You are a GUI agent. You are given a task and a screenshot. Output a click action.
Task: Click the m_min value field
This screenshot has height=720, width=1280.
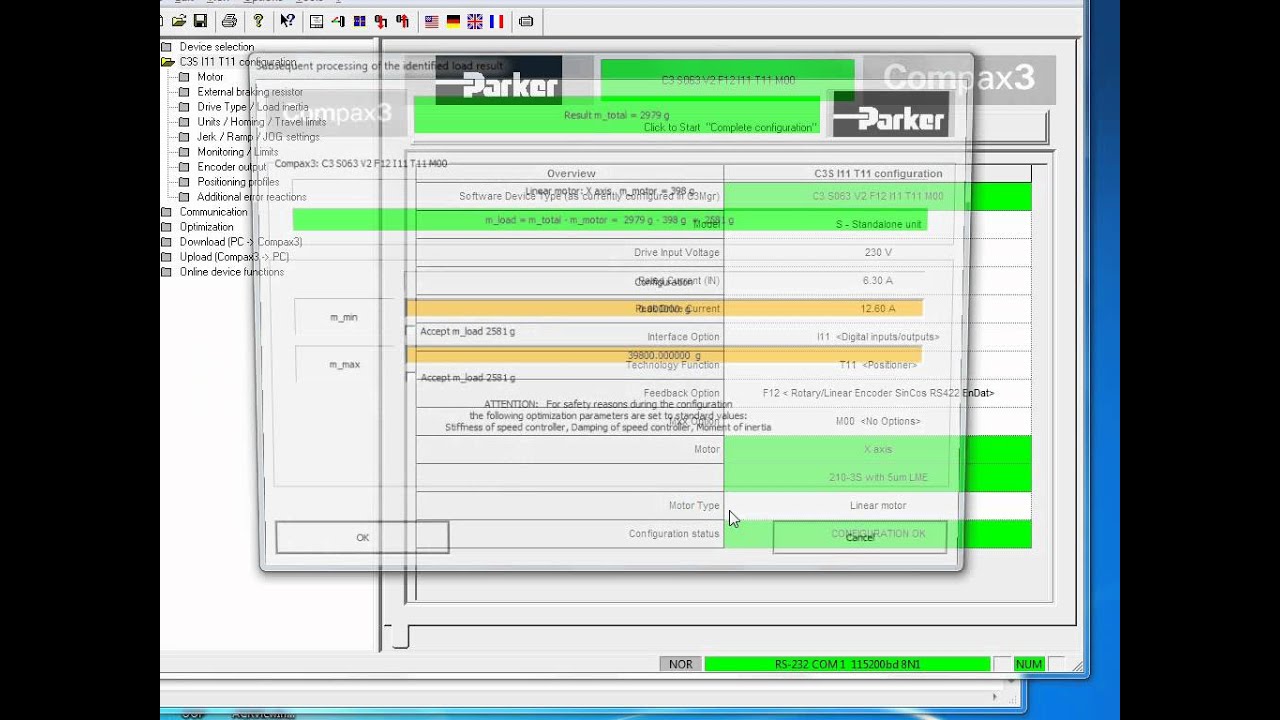(663, 309)
